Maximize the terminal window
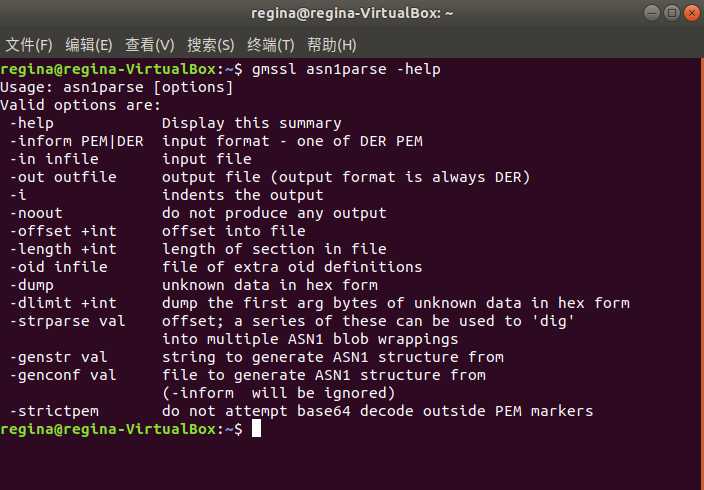This screenshot has width=704, height=490. coord(672,13)
